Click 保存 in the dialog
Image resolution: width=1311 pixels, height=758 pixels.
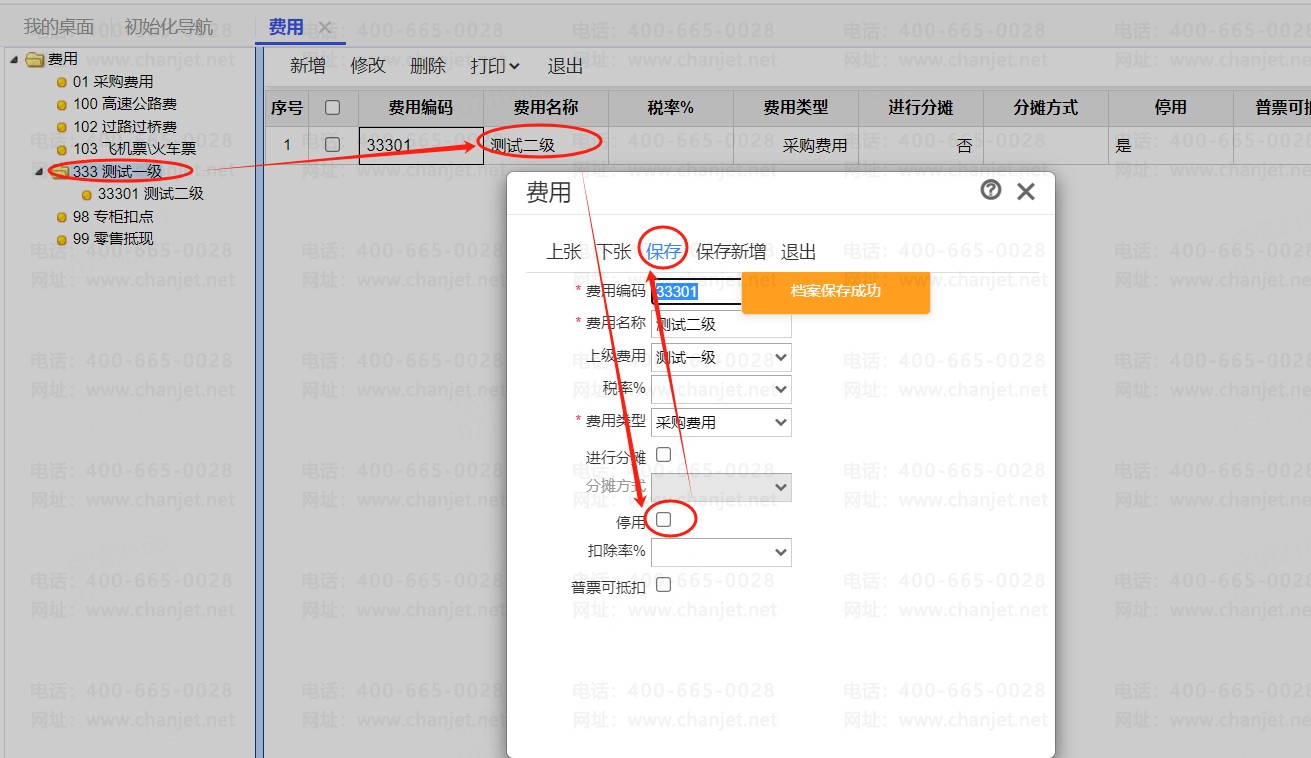pyautogui.click(x=664, y=251)
